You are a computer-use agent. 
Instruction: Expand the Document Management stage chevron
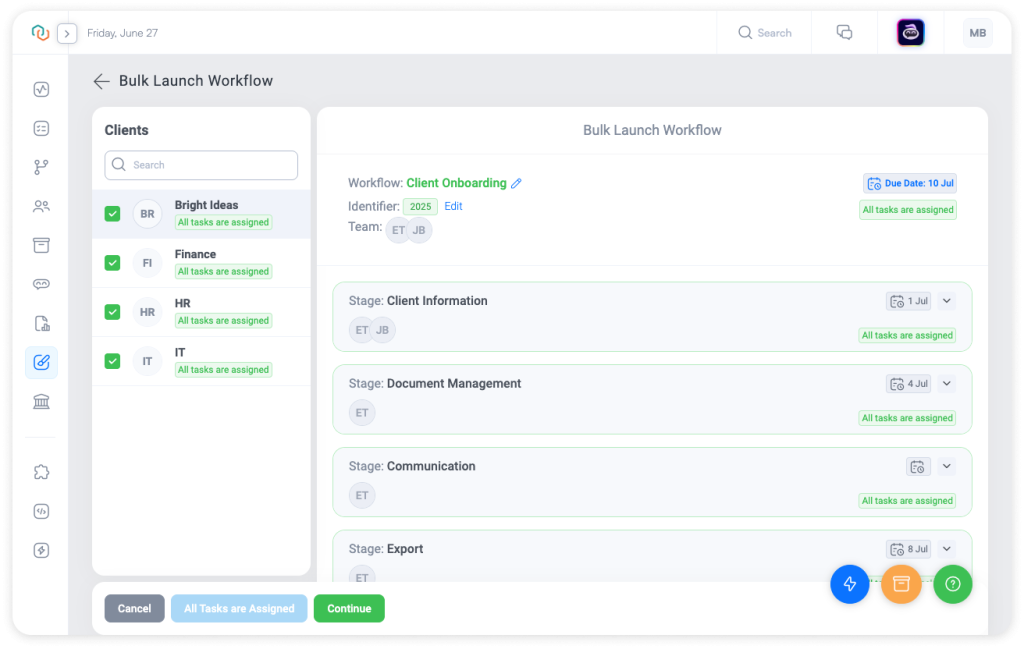[947, 384]
